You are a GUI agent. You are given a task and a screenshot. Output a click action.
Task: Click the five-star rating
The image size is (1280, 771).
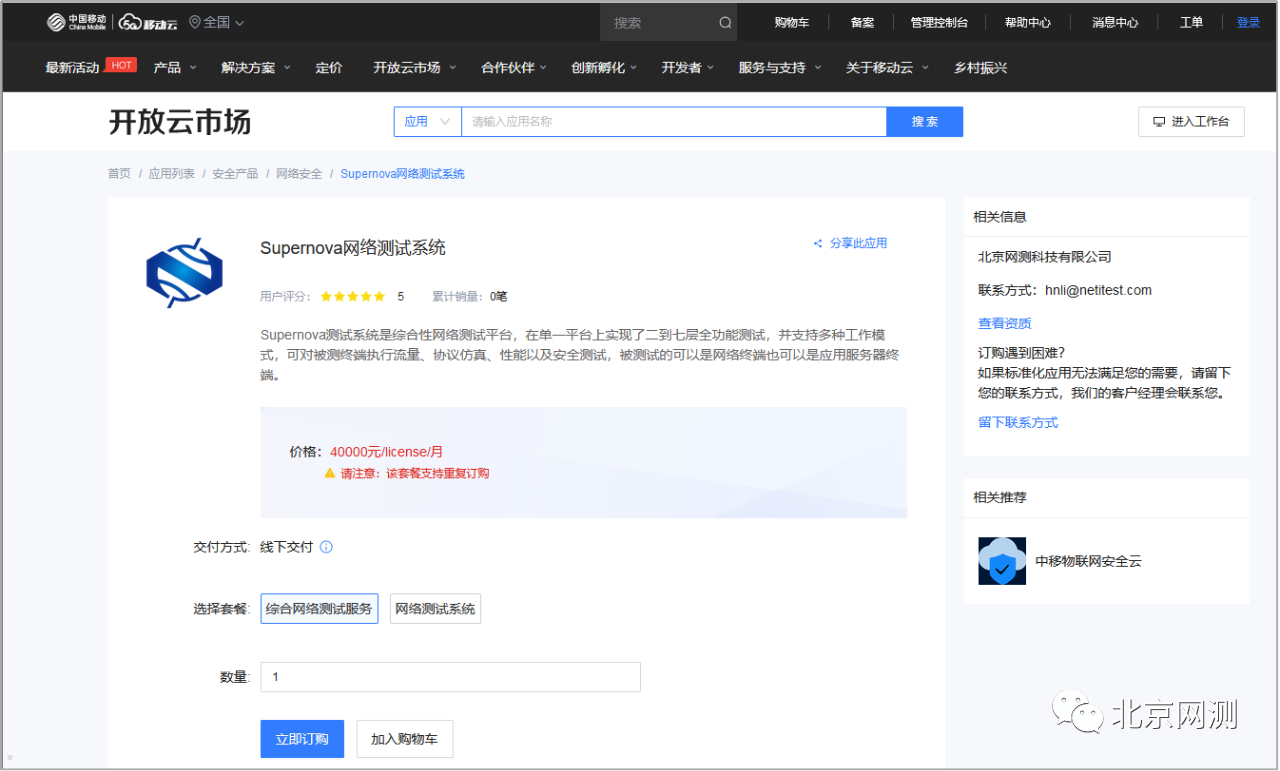click(352, 297)
